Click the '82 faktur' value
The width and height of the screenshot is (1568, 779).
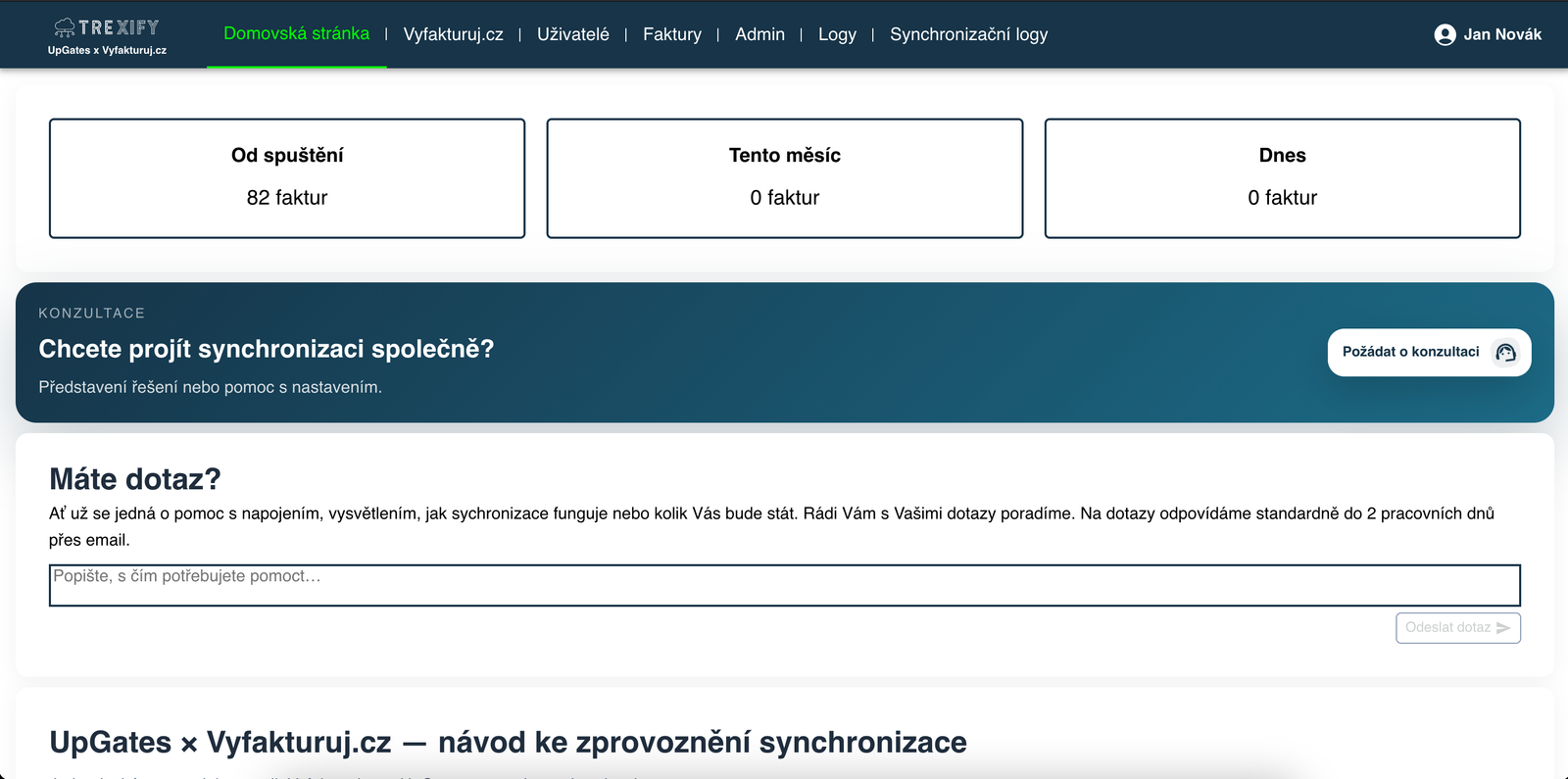(287, 198)
